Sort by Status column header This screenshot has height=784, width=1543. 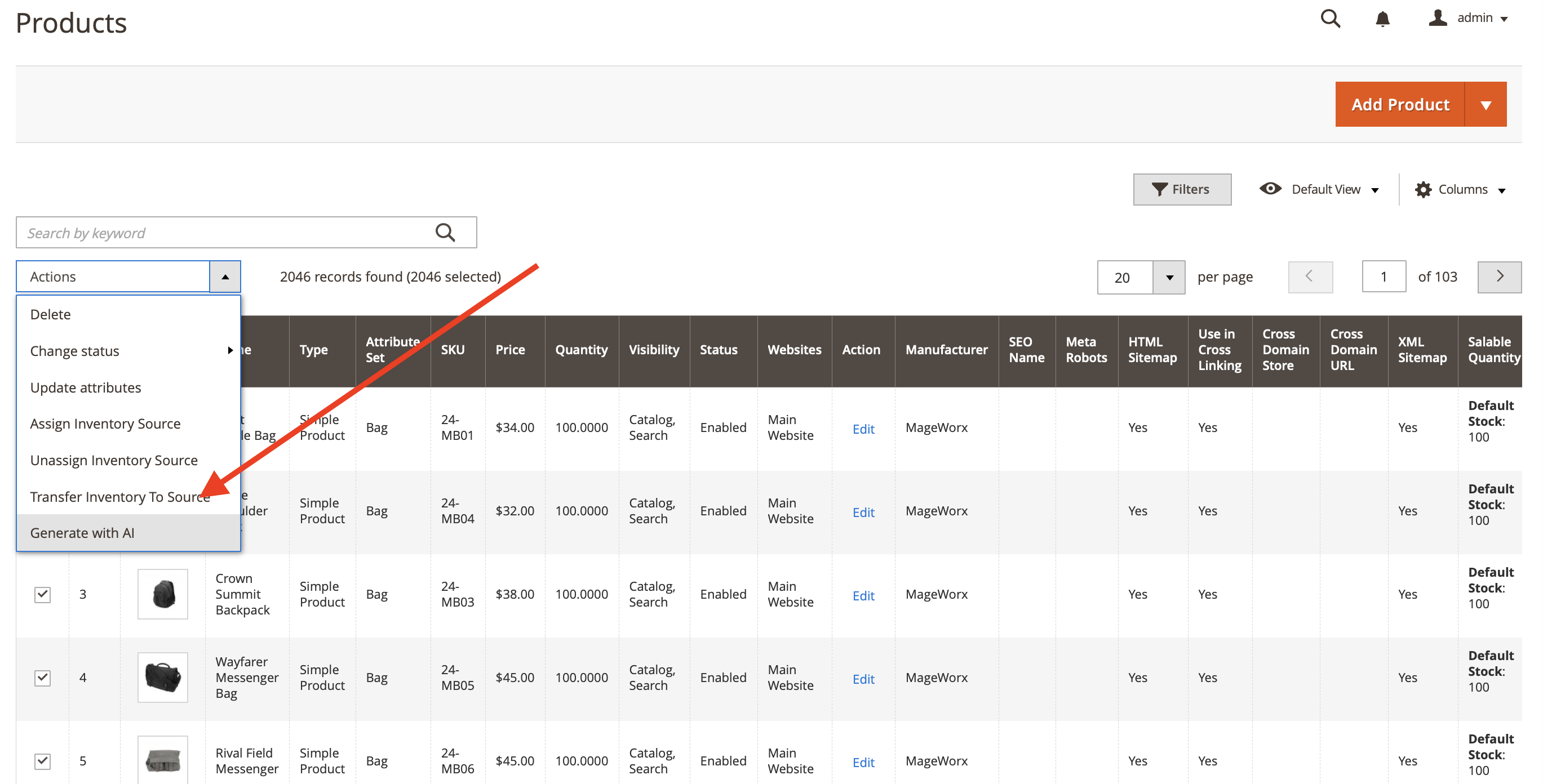click(x=723, y=350)
